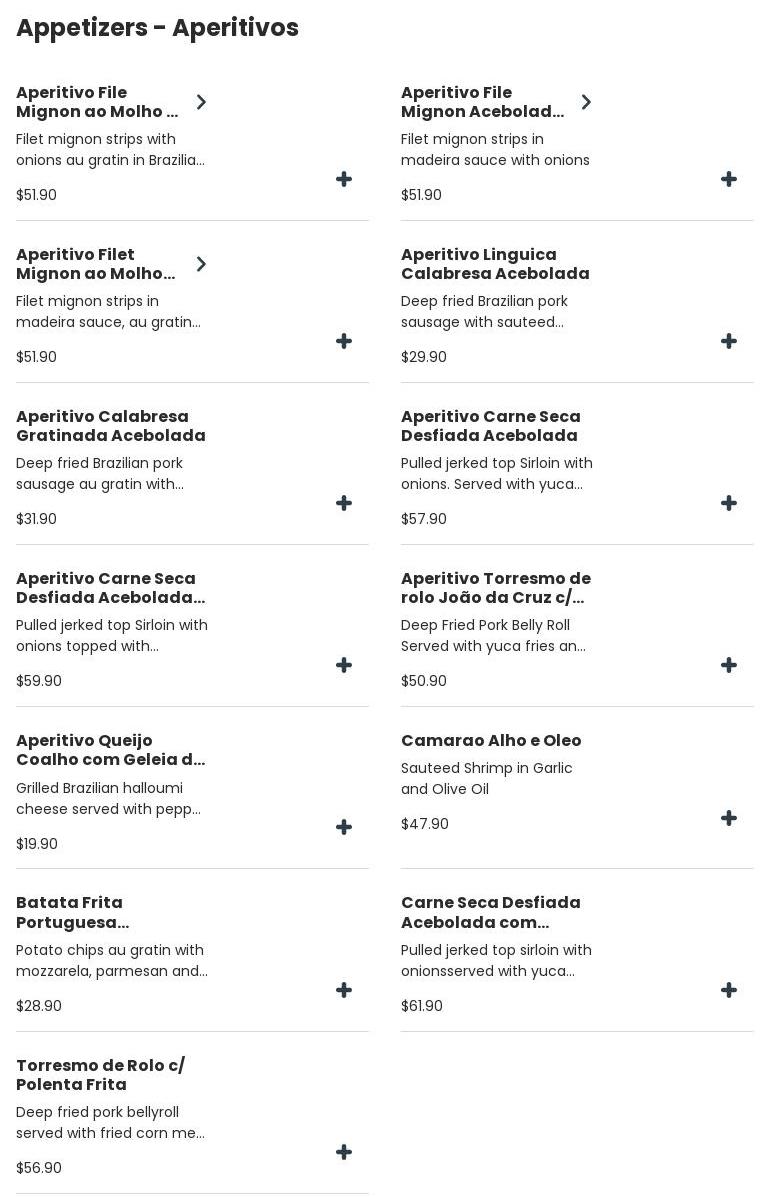This screenshot has width=770, height=1197.
Task: Add Aperitivo File Mignon Acebolado plus icon
Action: [729, 180]
